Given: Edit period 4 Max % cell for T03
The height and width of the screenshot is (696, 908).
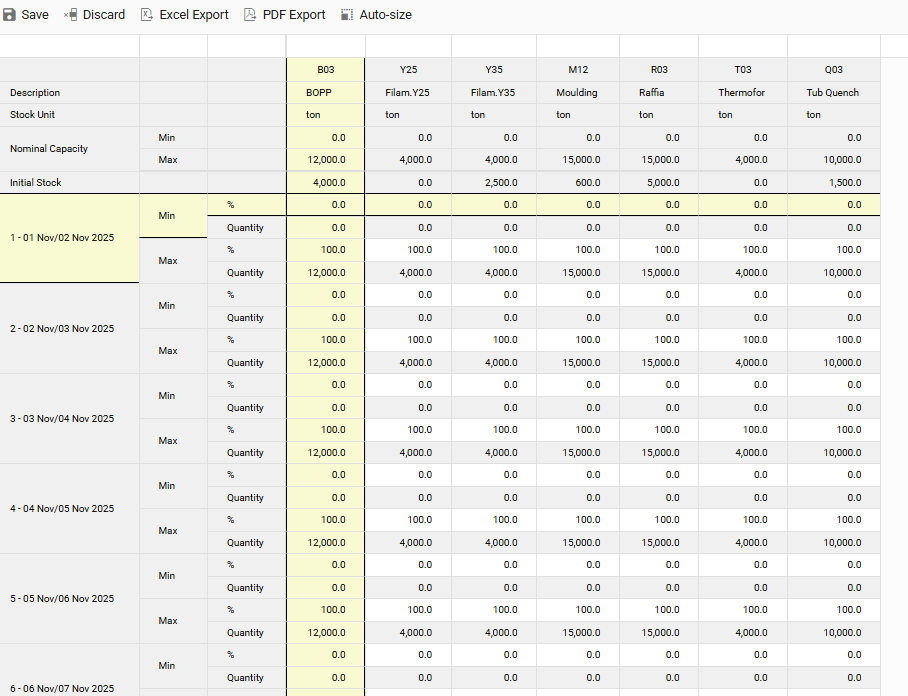Looking at the screenshot, I should [x=743, y=520].
